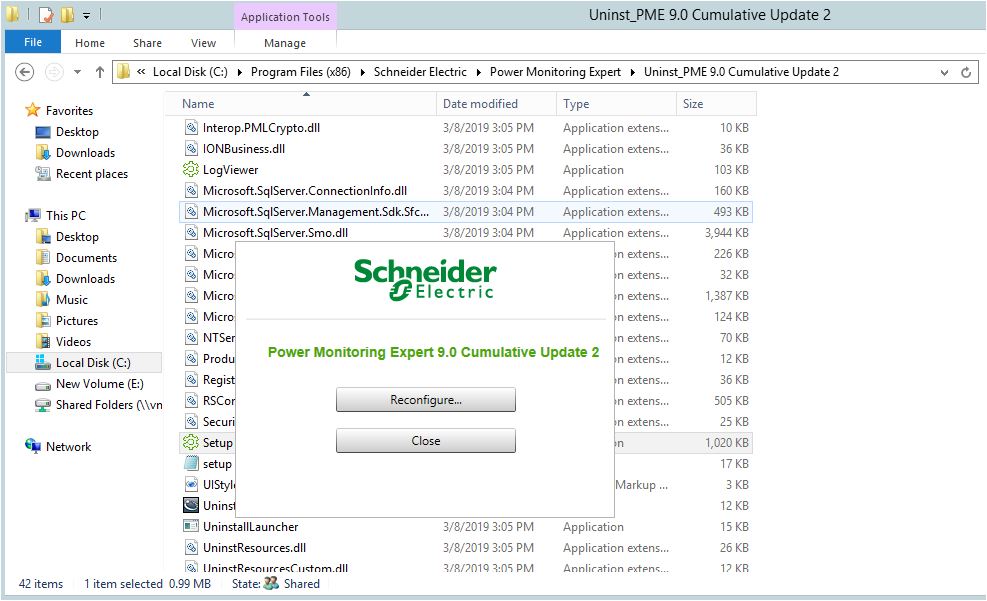The width and height of the screenshot is (987, 601).
Task: Open Customize Quick Access Toolbar dropdown
Action: tap(86, 15)
